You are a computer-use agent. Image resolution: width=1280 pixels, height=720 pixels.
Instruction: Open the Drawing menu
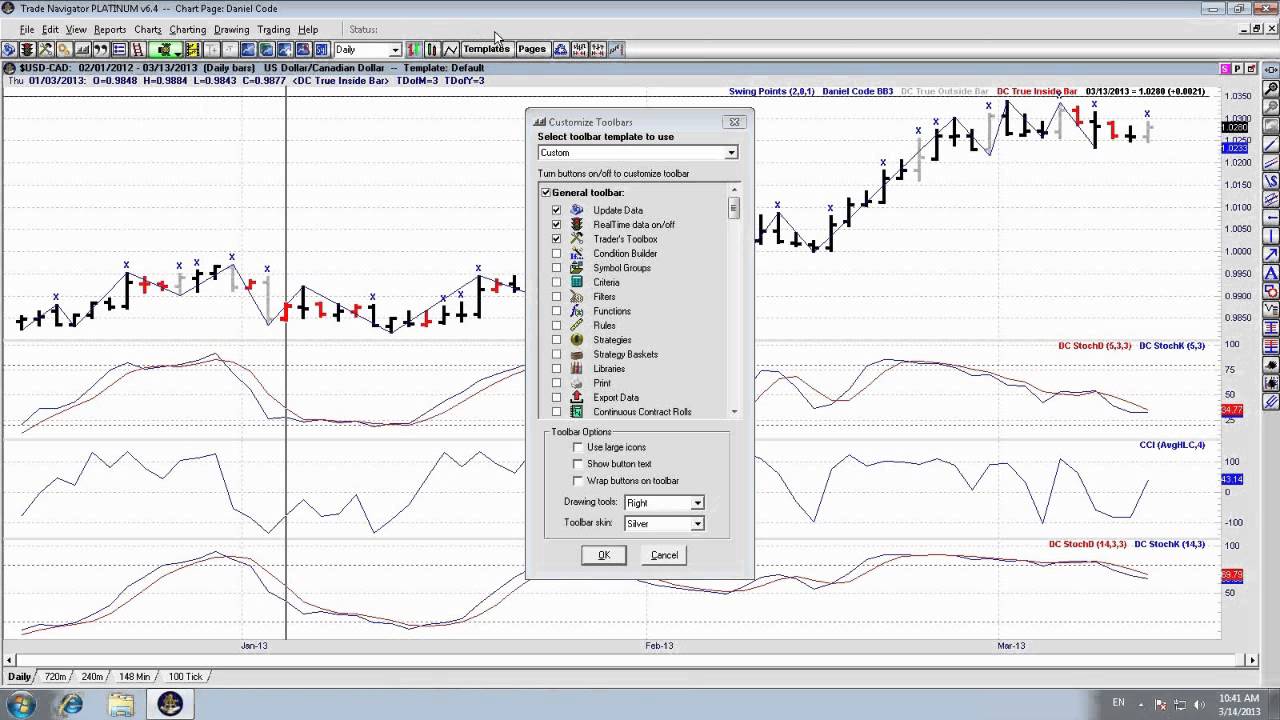(231, 30)
